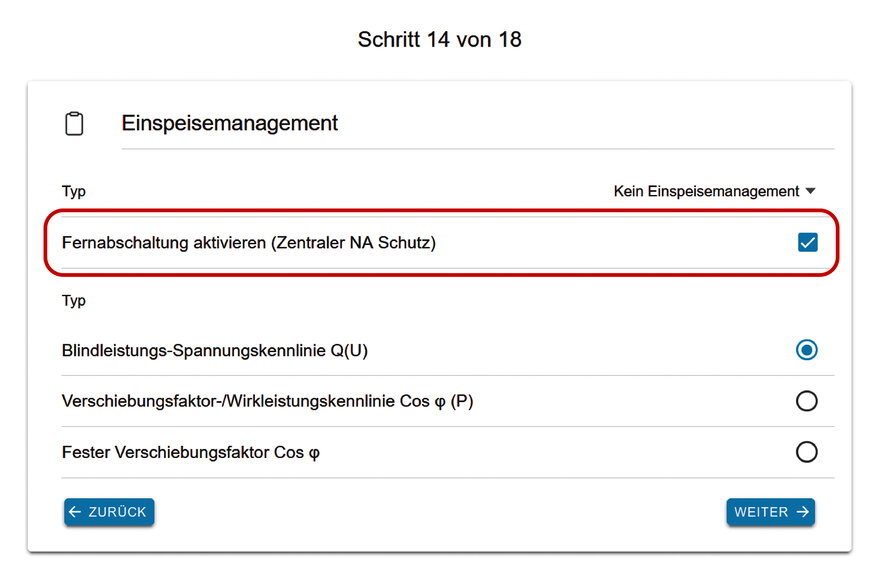Click the Fernabschaltung aktivieren (Zentraler NA Schutz) label
Screen dimensions: 872x574
pyautogui.click(x=249, y=243)
